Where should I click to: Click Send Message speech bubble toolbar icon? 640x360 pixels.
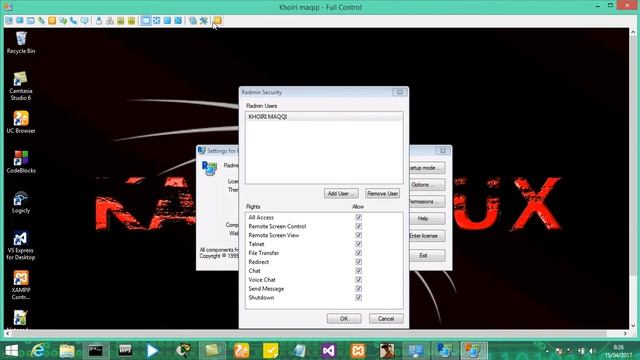coord(84,20)
